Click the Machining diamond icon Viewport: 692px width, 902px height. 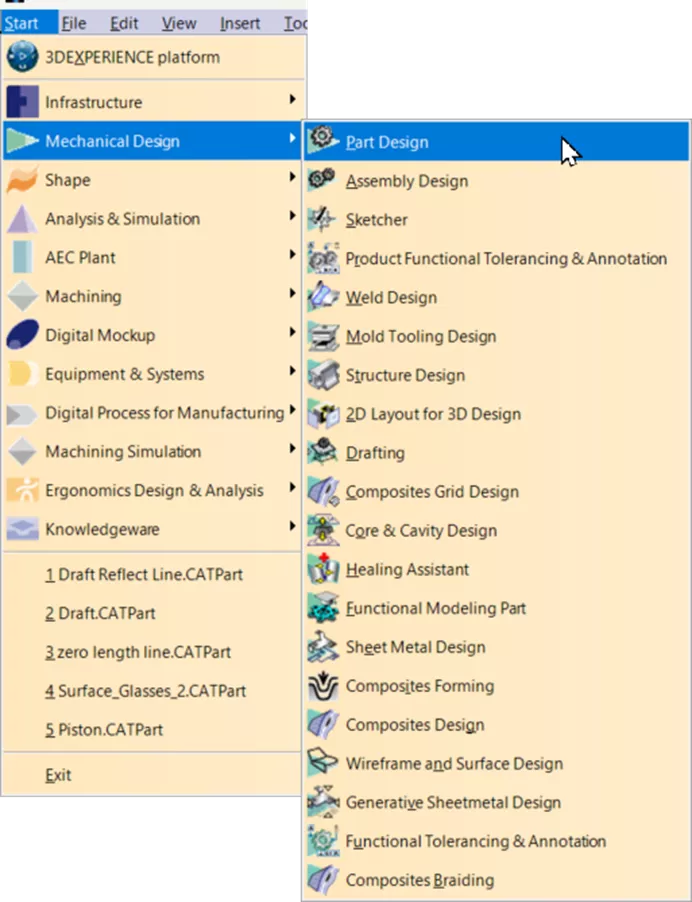click(x=22, y=296)
